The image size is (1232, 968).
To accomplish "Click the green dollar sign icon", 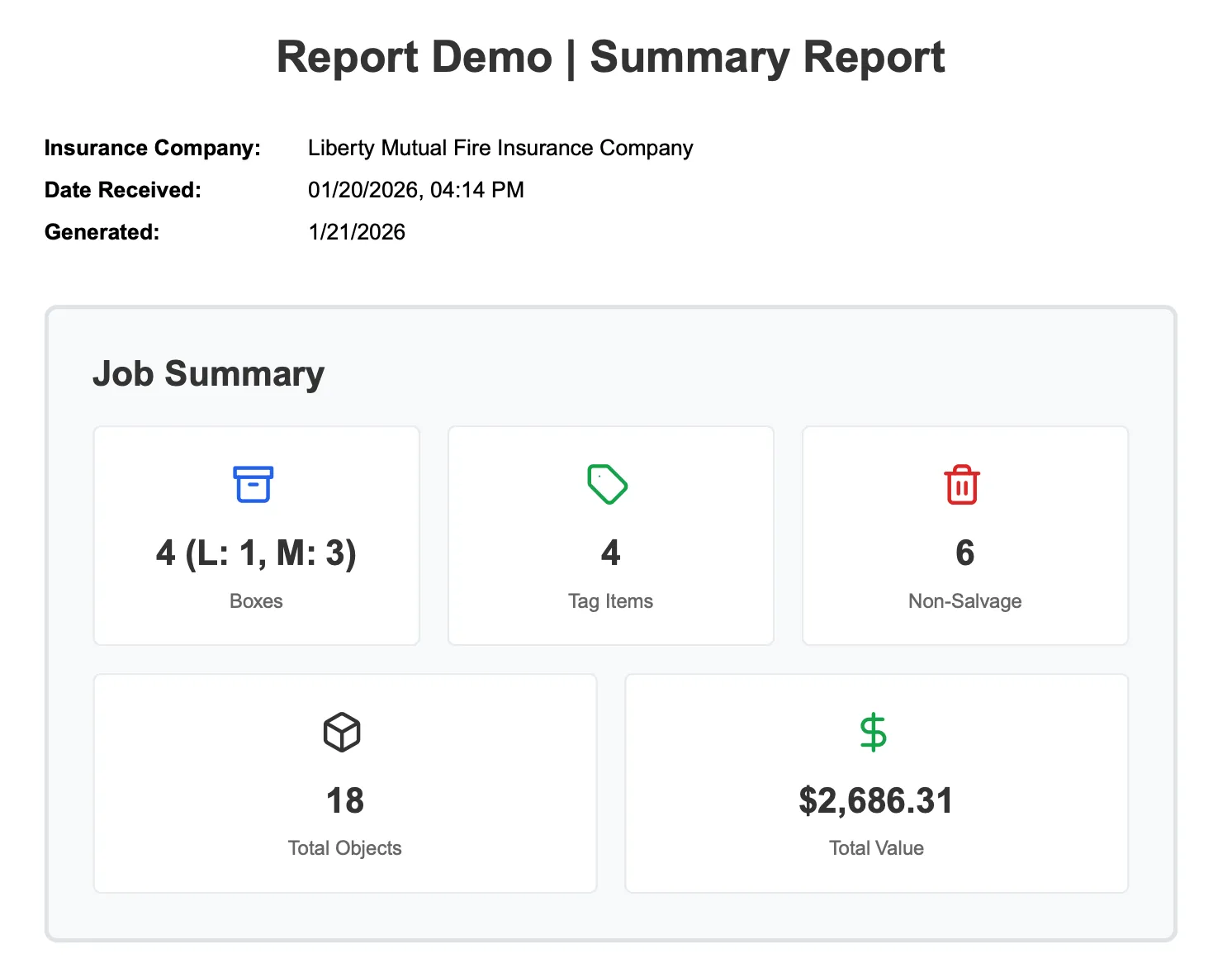I will [x=874, y=733].
